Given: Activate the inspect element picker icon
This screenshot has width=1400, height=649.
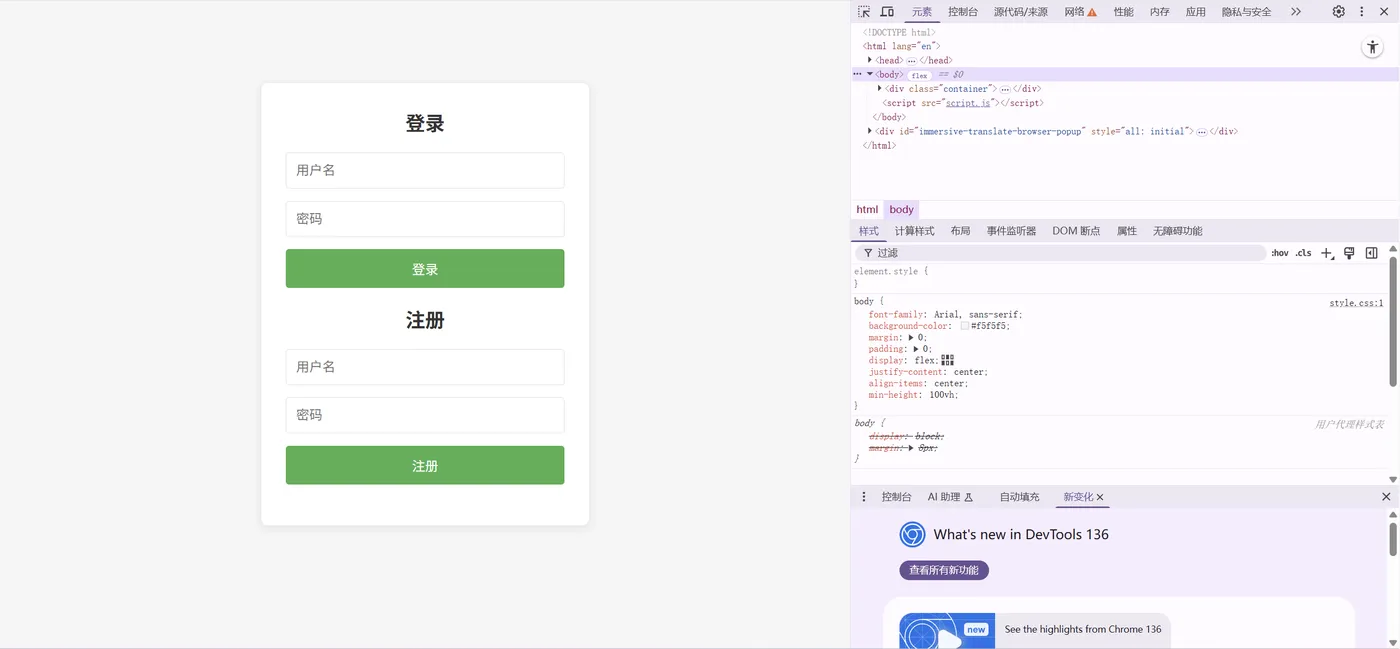Looking at the screenshot, I should click(864, 12).
